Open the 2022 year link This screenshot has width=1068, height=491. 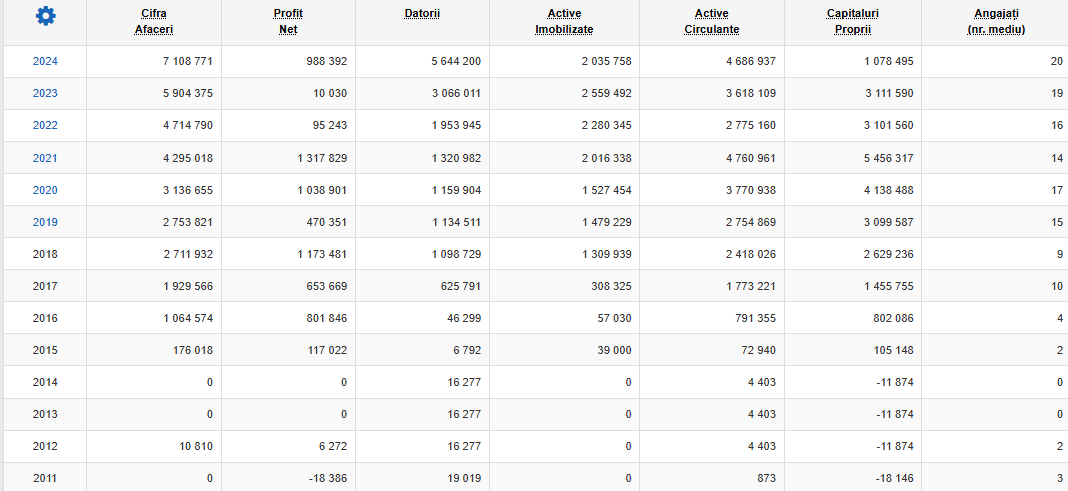(x=45, y=125)
